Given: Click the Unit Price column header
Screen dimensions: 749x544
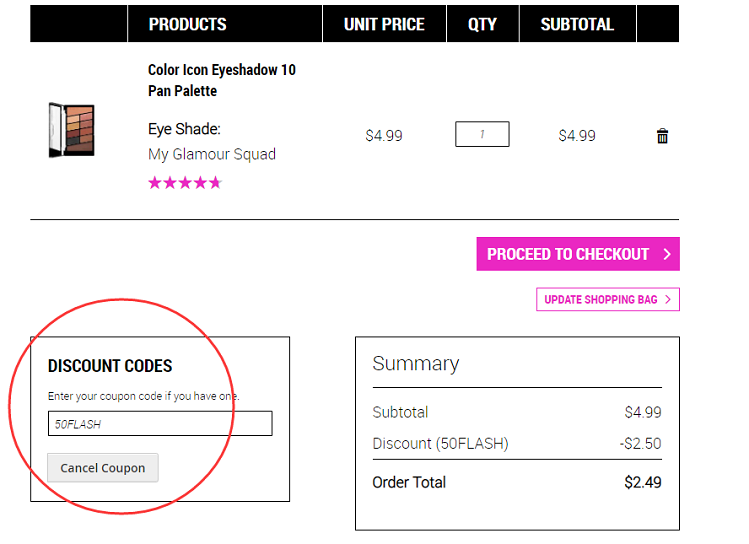Looking at the screenshot, I should pos(384,24).
